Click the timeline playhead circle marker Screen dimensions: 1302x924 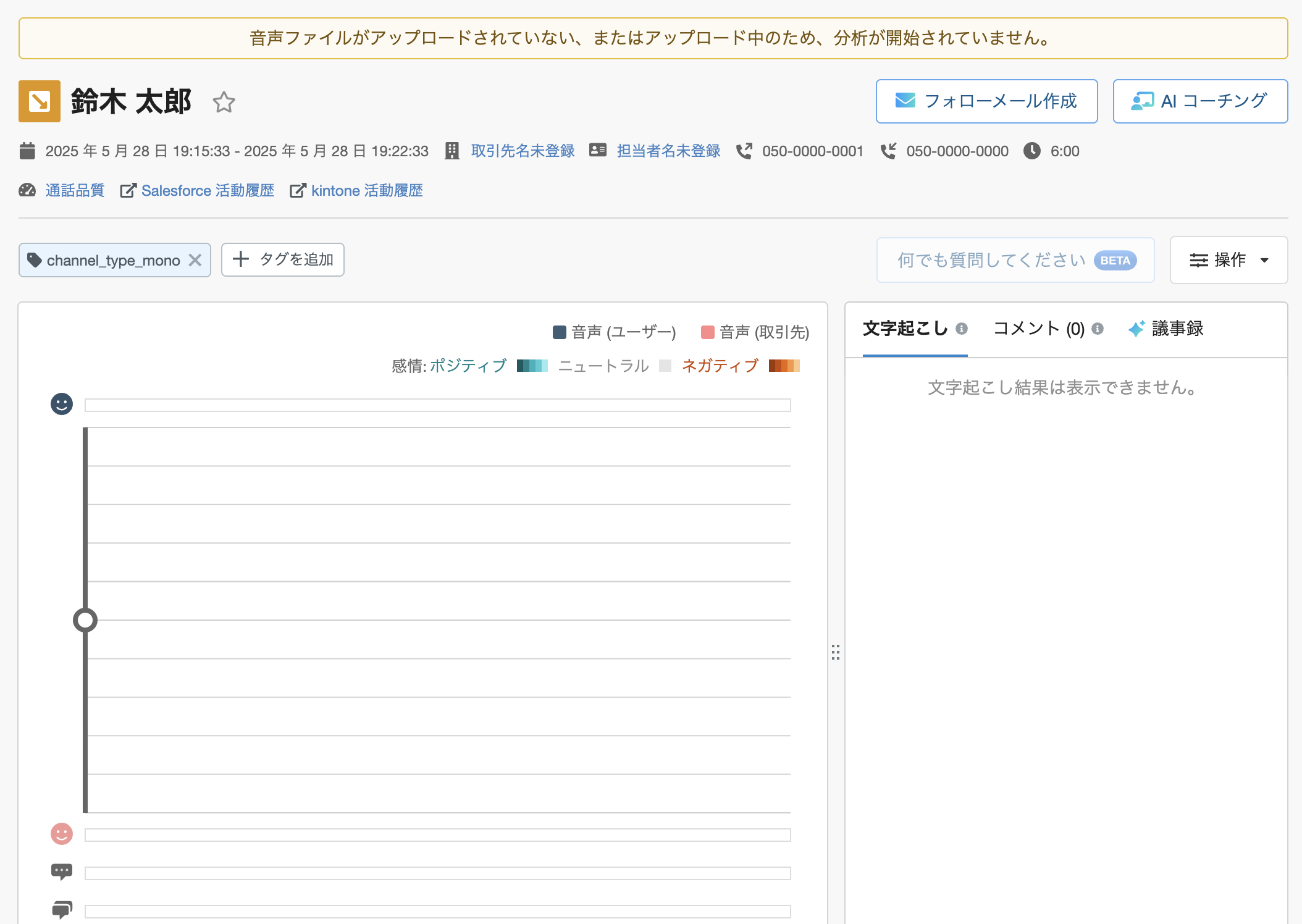(x=85, y=620)
